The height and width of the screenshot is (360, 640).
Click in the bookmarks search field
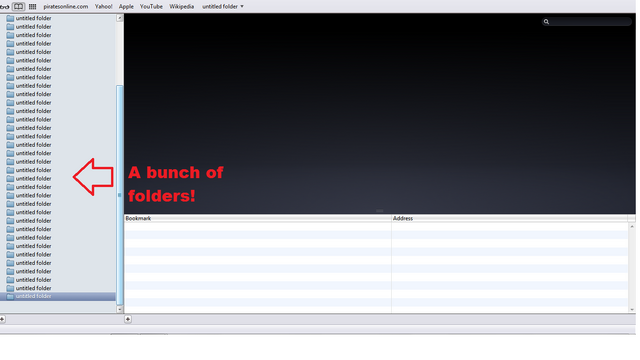(x=587, y=22)
